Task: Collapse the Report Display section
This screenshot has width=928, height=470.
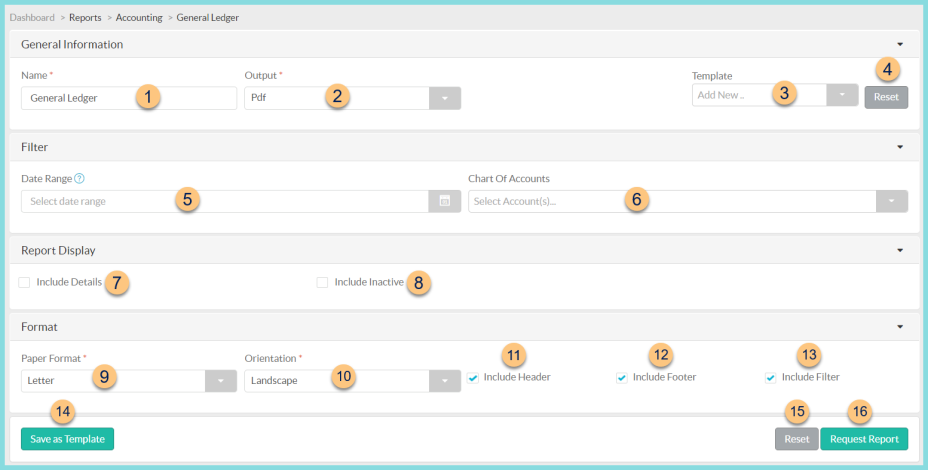Action: 900,250
